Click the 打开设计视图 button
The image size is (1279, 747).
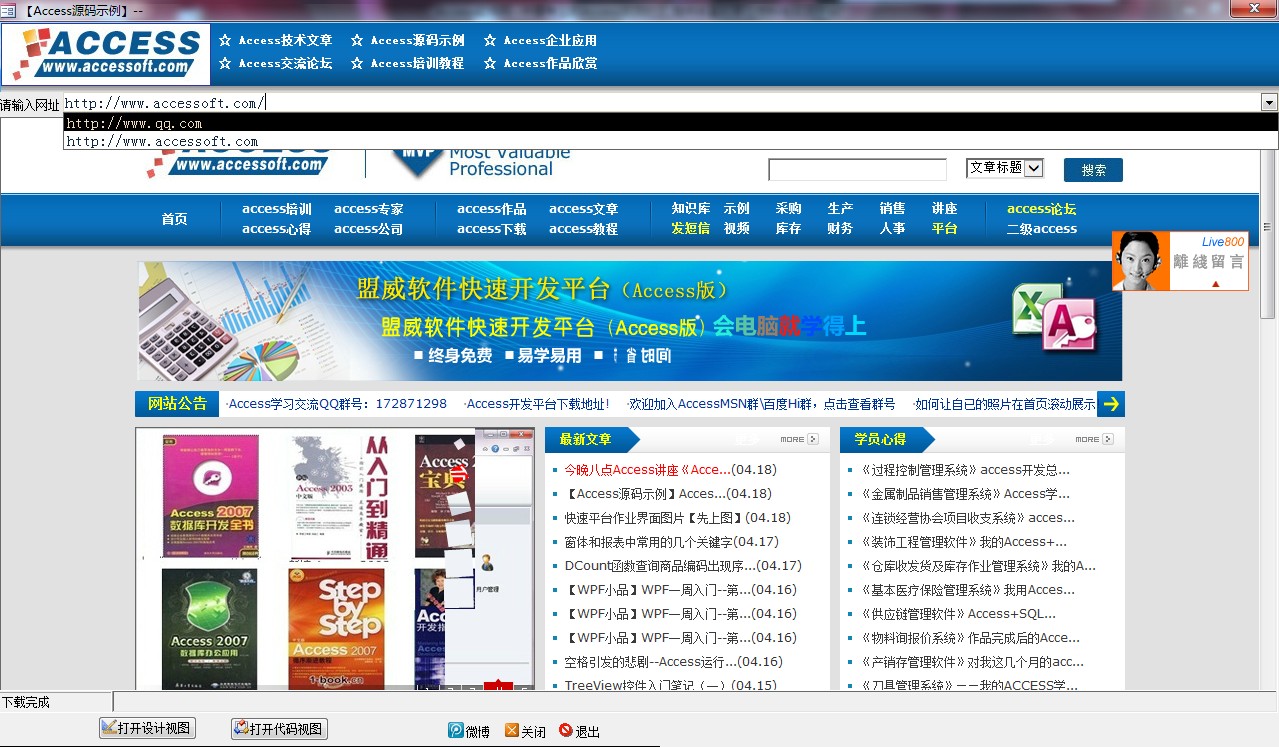pos(147,728)
